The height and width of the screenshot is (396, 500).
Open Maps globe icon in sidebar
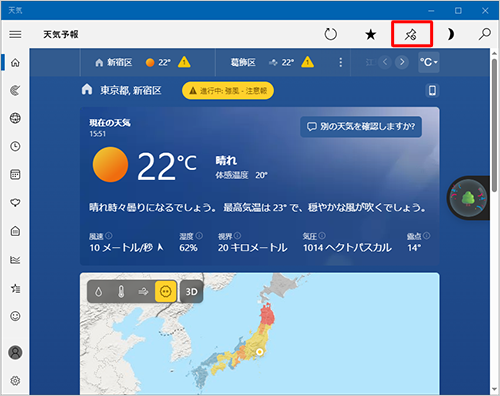coord(15,118)
